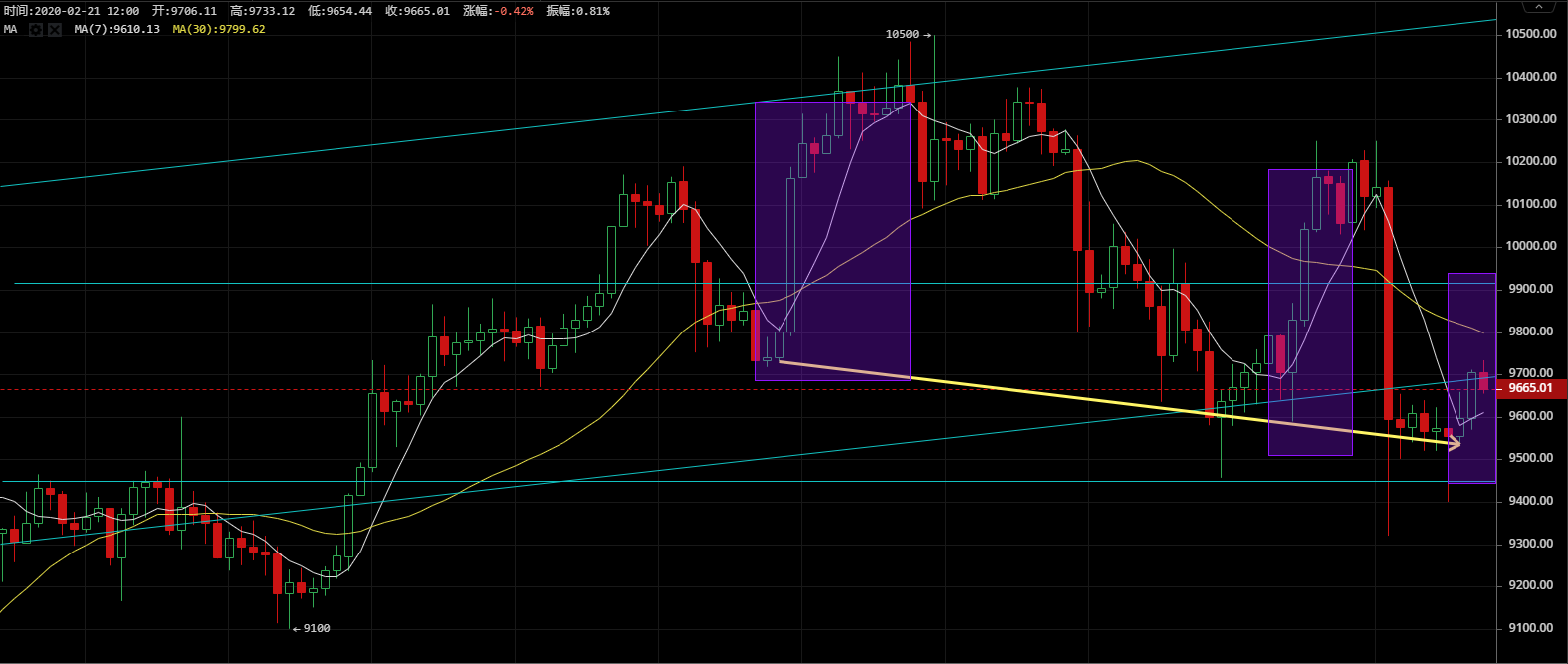Click the yellow MA(30):9799.62 value
Image resolution: width=1568 pixels, height=664 pixels.
[x=219, y=29]
